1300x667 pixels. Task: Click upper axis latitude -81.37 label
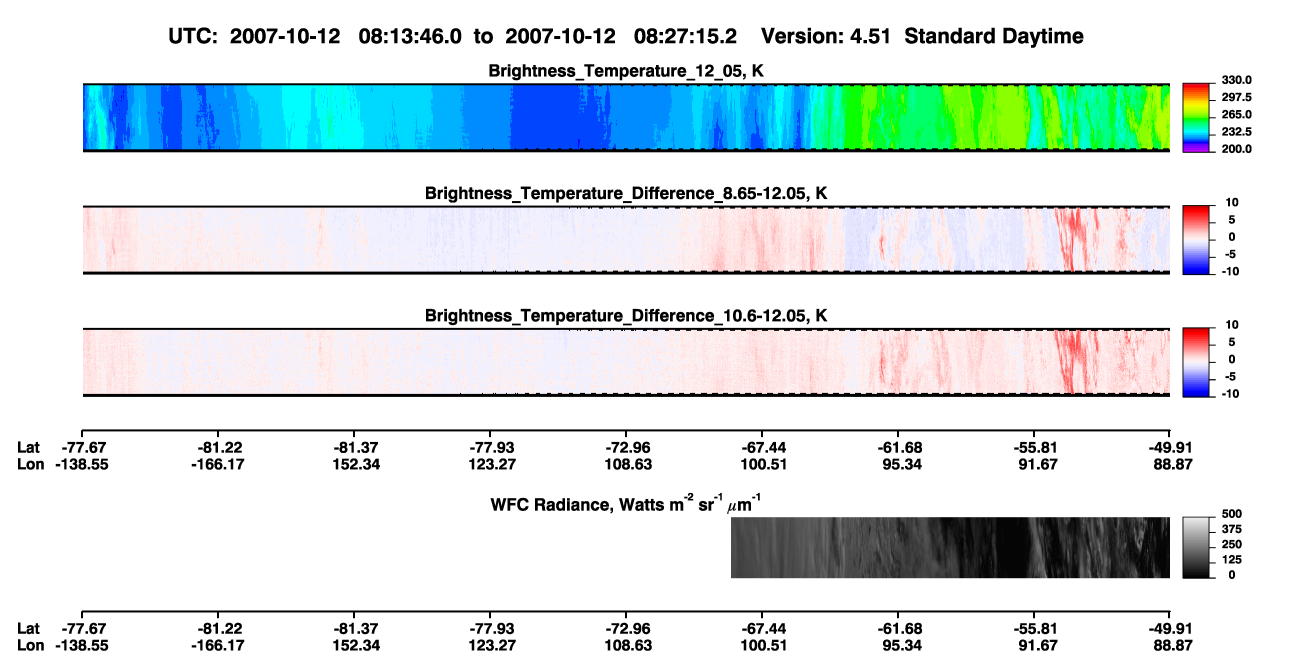click(x=355, y=447)
